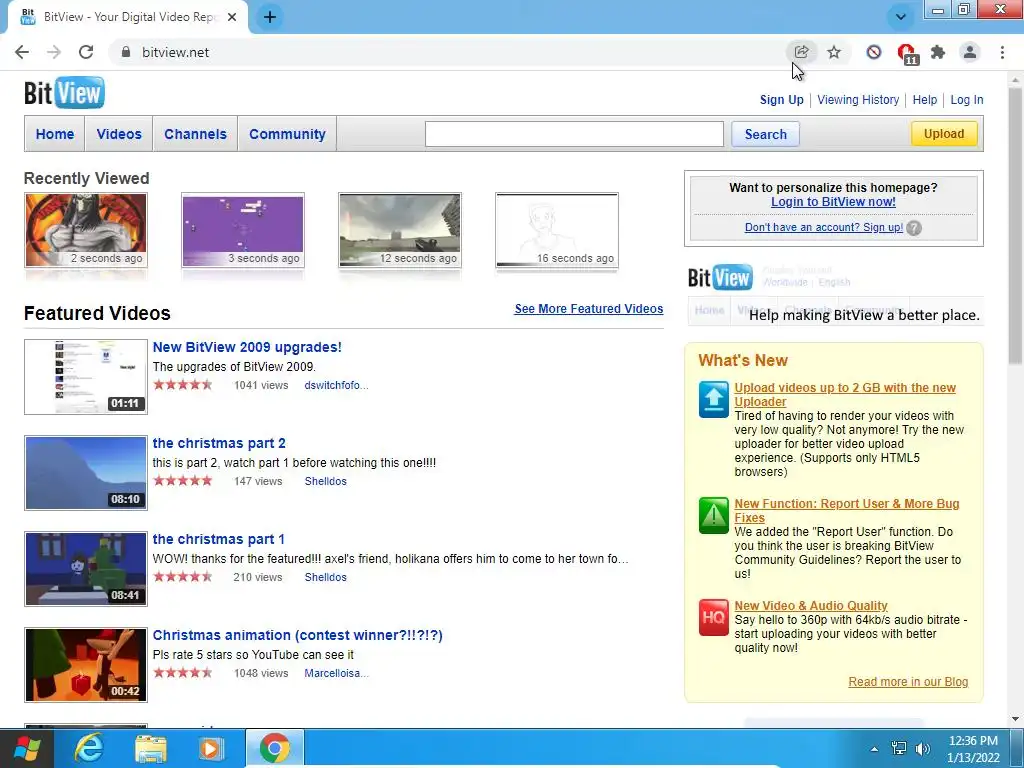
Task: Click Don't have an account? Sign up!
Action: (x=824, y=227)
